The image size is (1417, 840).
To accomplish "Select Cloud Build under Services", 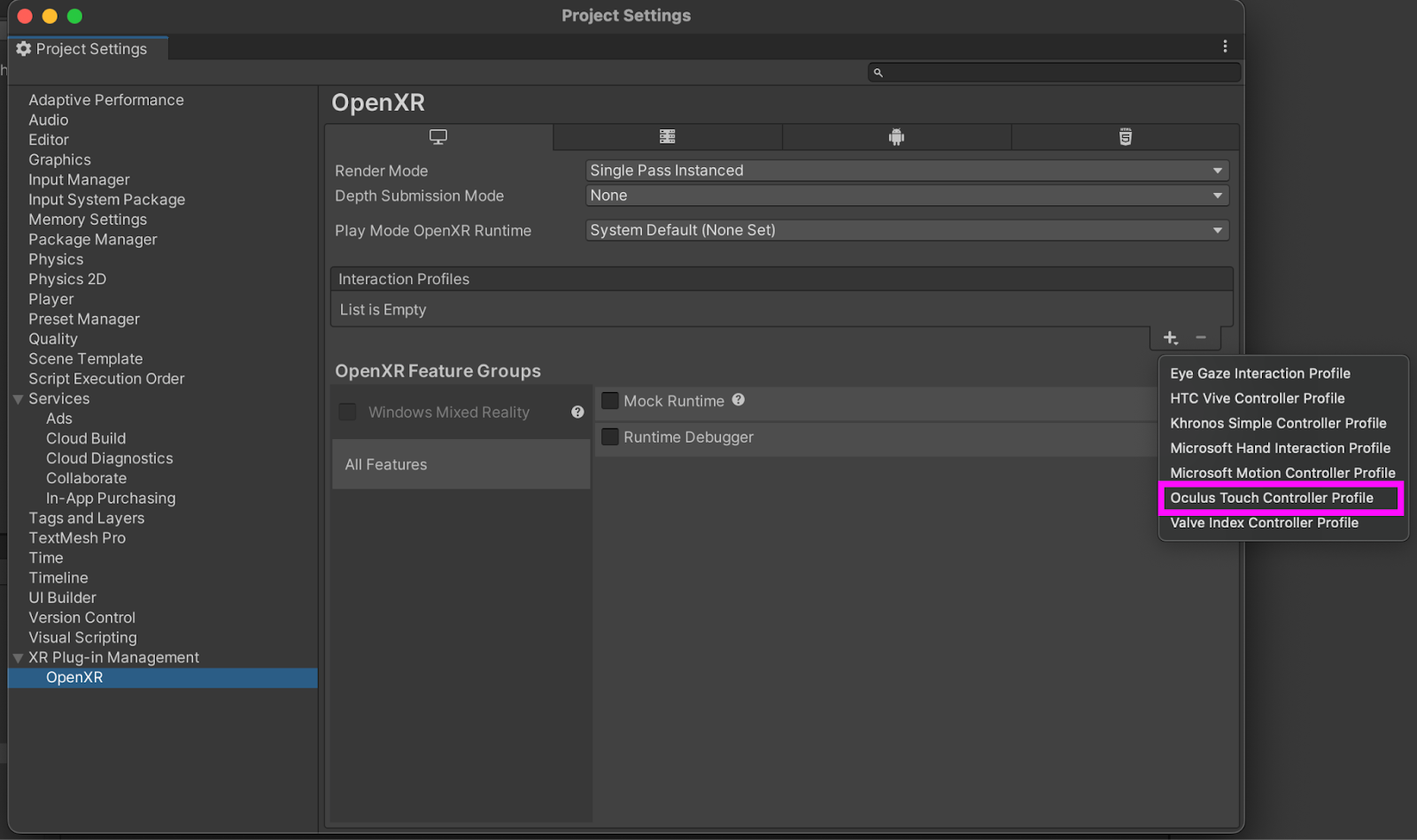I will point(86,439).
